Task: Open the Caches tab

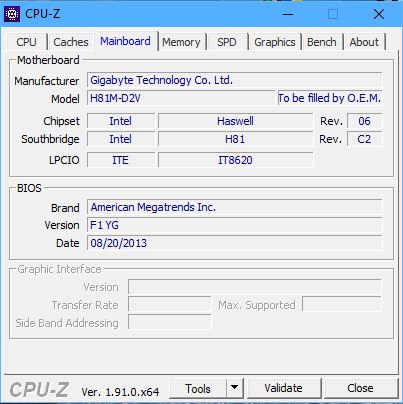Action: (x=71, y=42)
